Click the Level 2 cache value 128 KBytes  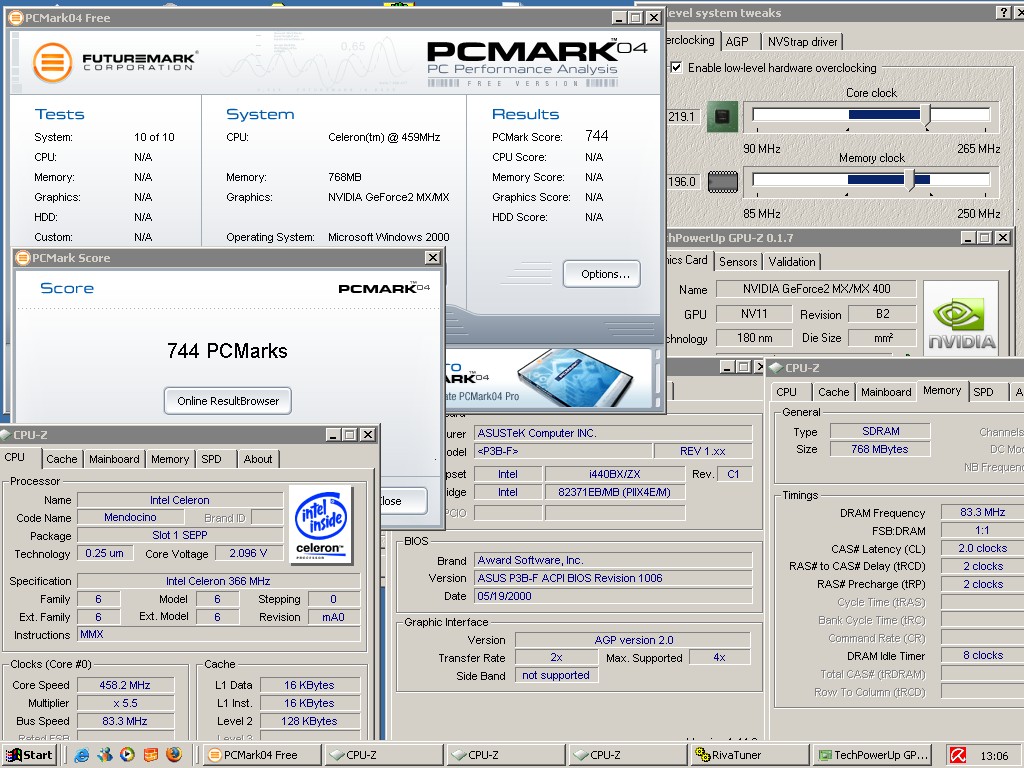coord(310,721)
